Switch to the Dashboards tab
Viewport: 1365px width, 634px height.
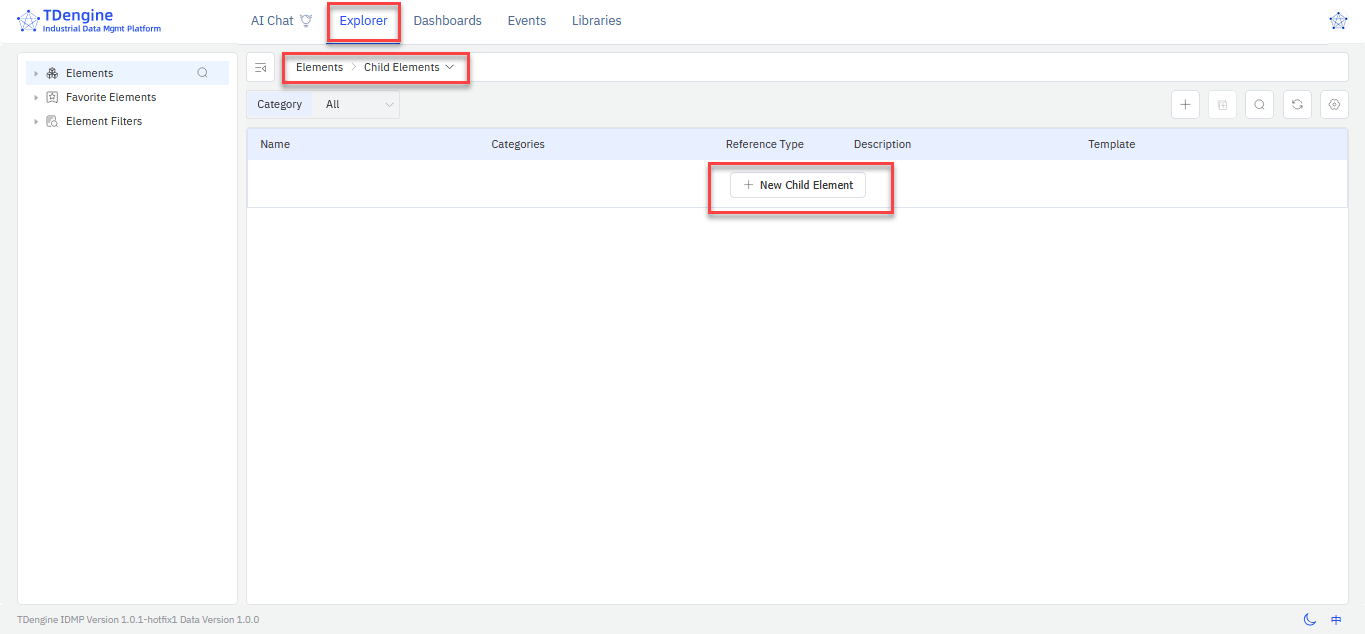447,21
